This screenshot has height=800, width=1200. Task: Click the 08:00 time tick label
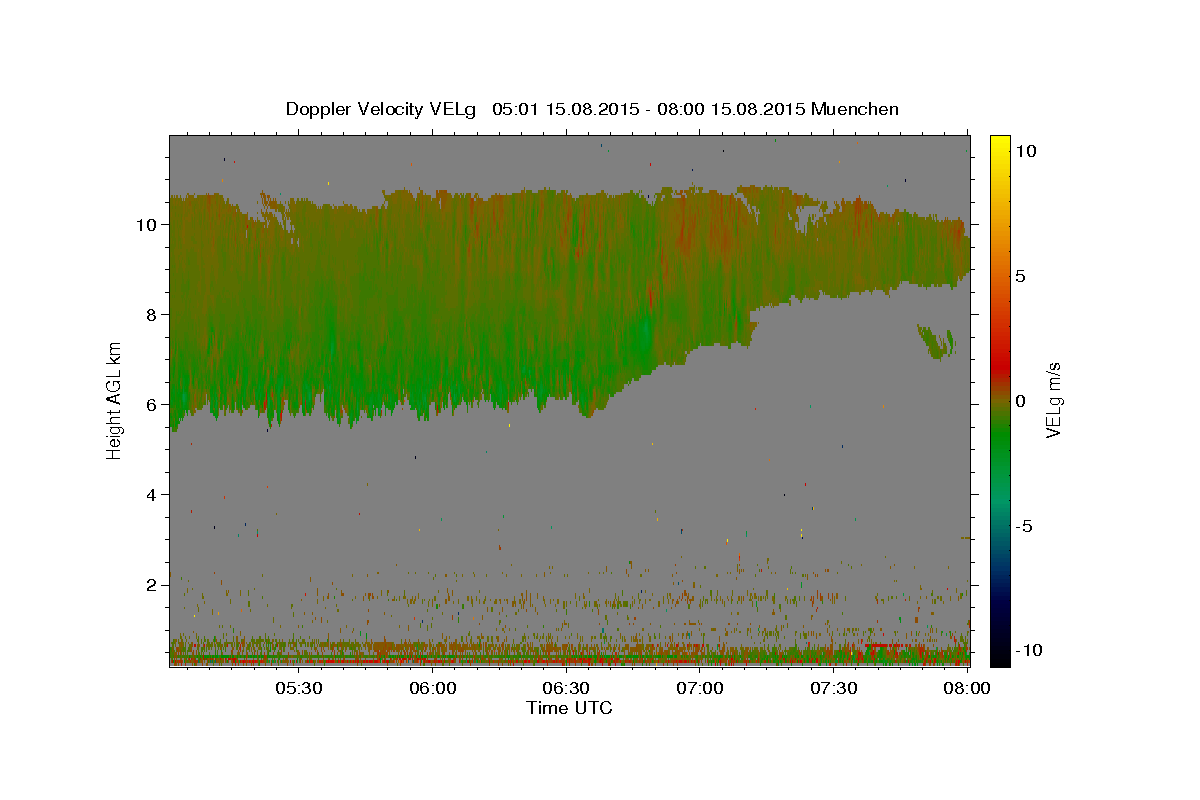pos(966,688)
